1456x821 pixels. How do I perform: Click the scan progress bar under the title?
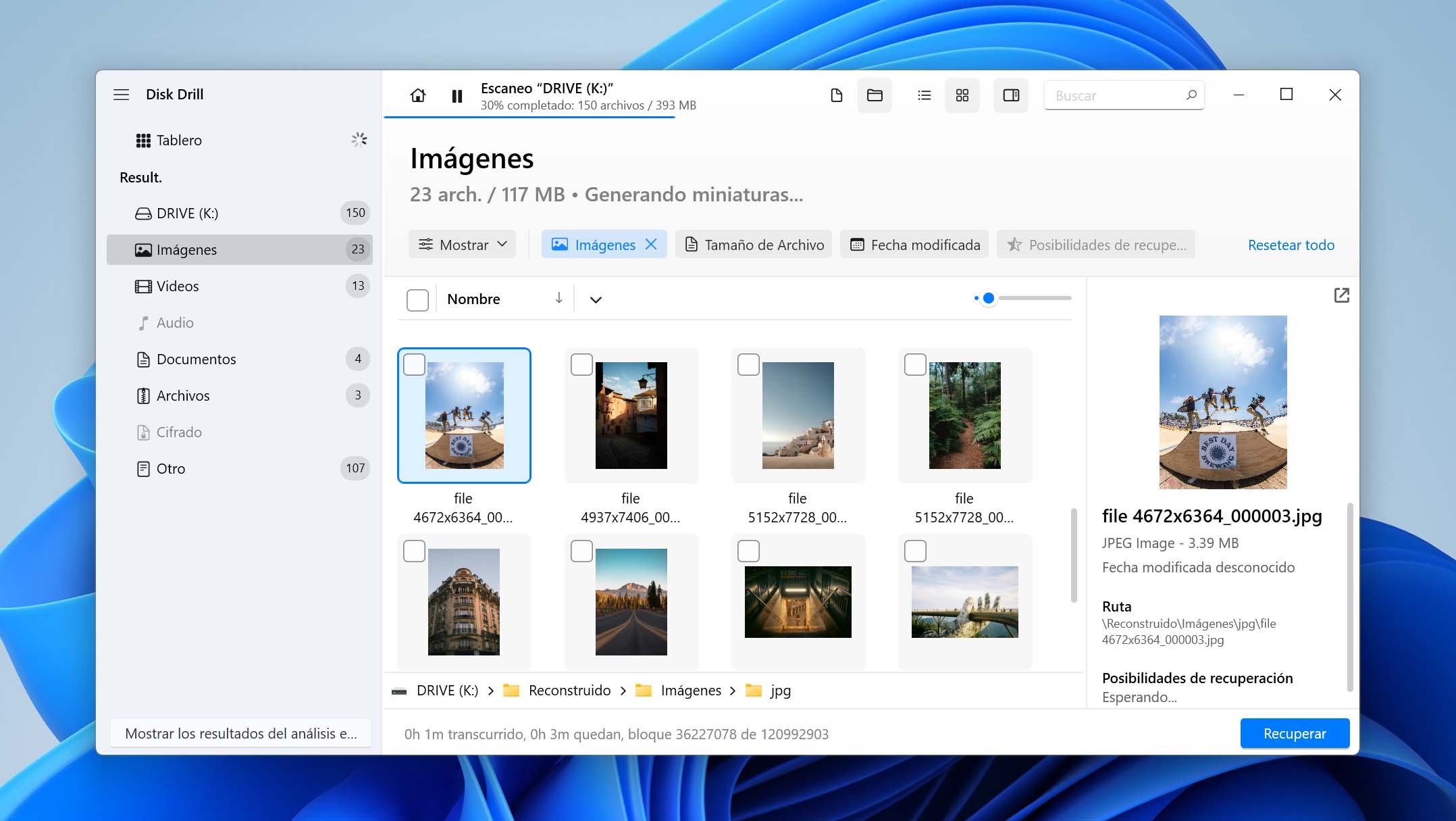click(529, 118)
